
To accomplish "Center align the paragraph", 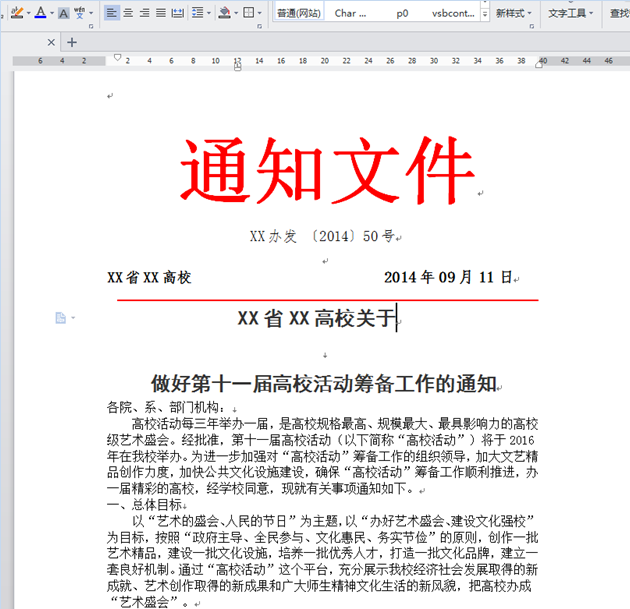I will (128, 13).
